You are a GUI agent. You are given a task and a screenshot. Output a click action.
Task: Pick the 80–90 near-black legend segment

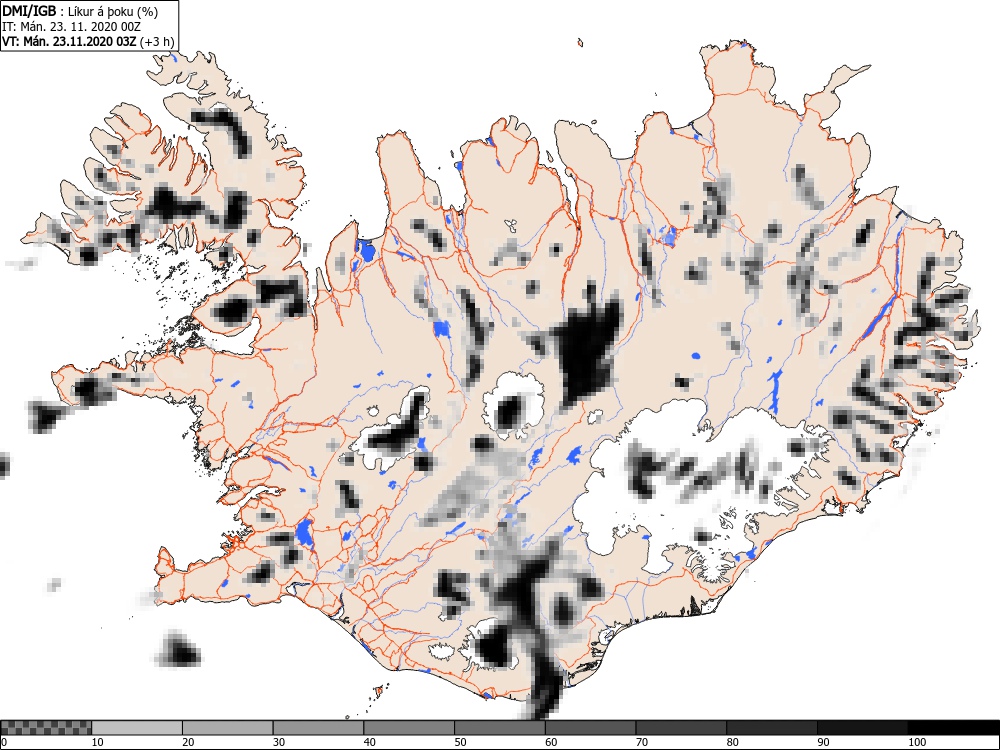point(772,727)
